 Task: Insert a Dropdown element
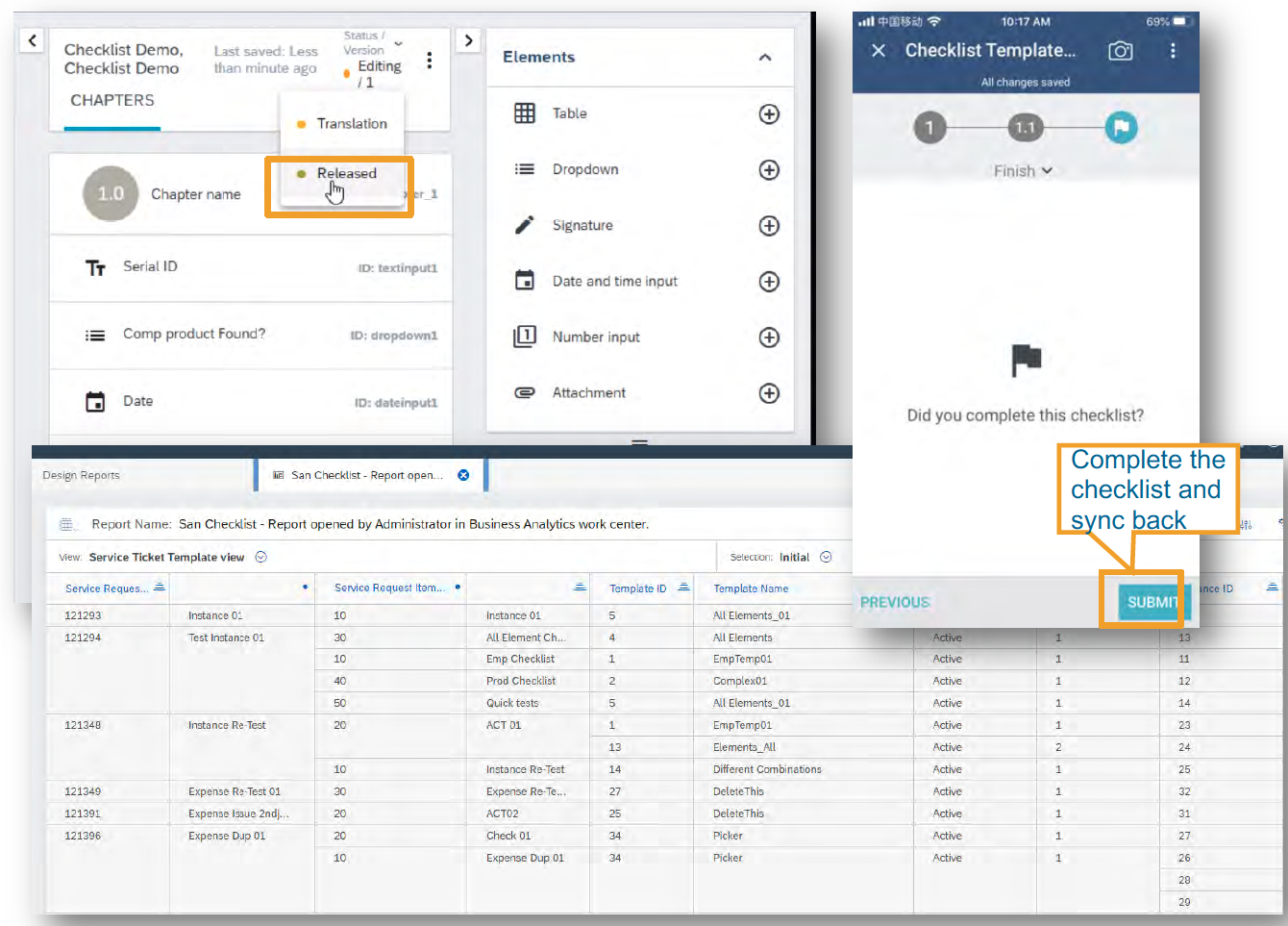tap(768, 170)
